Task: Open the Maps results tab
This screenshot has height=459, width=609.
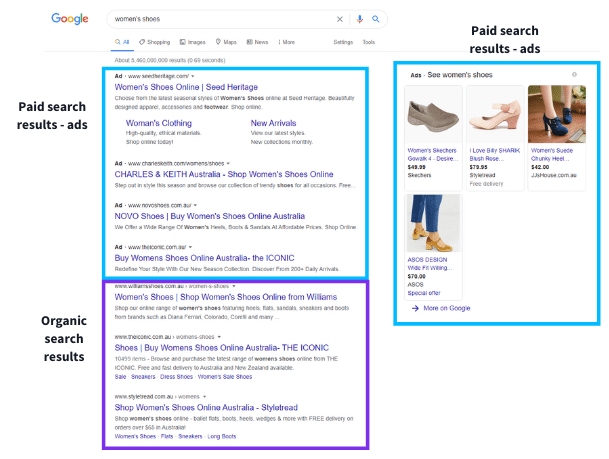Action: [x=226, y=42]
